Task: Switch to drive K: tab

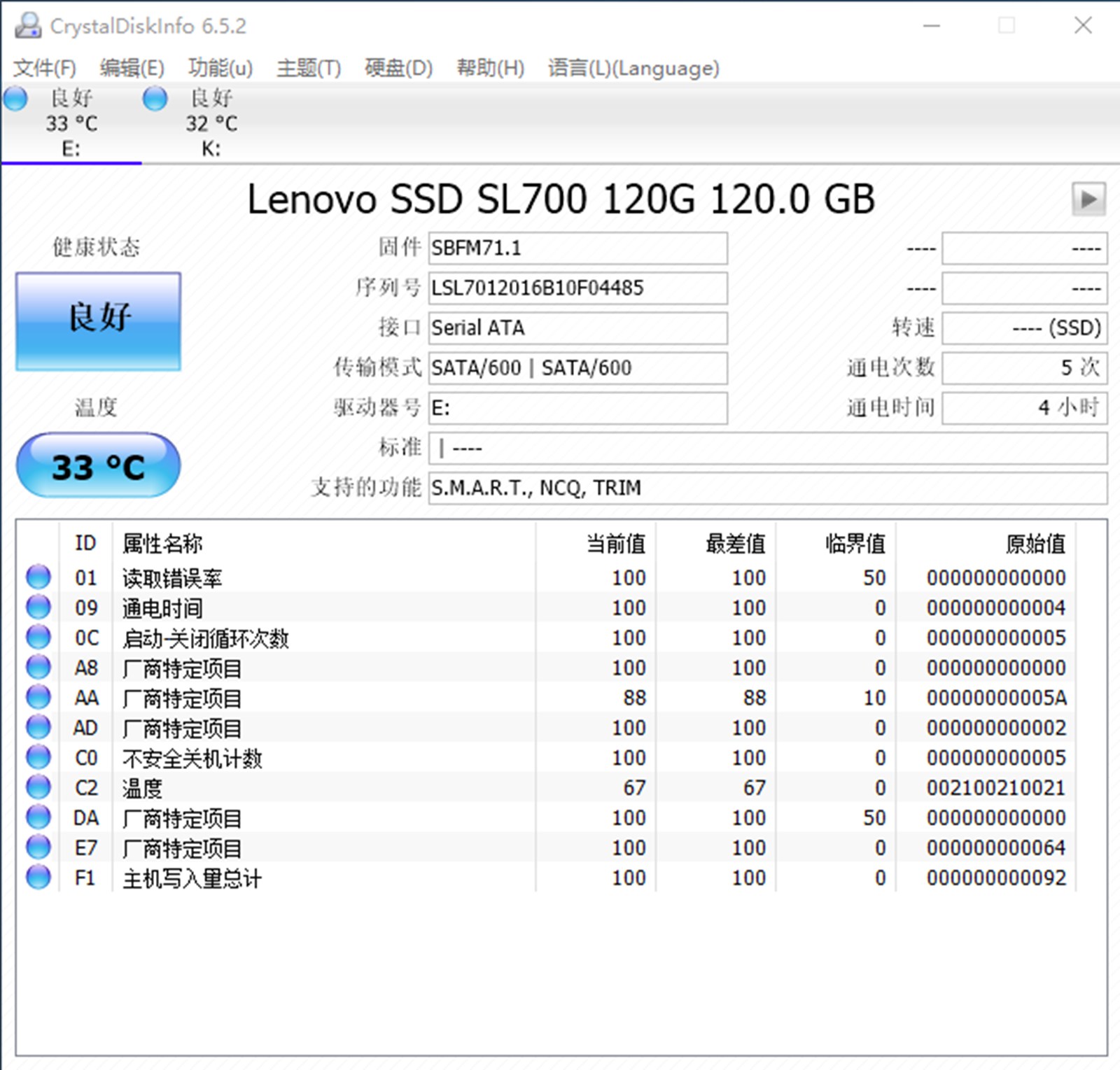Action: pyautogui.click(x=210, y=122)
